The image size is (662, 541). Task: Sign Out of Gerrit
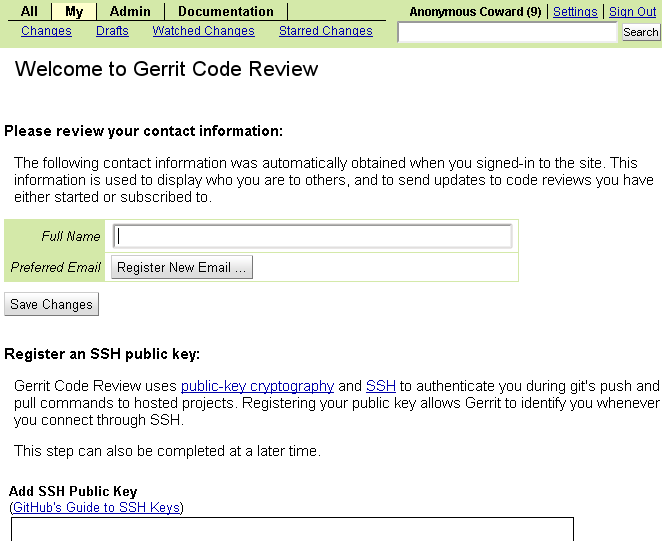click(x=632, y=12)
